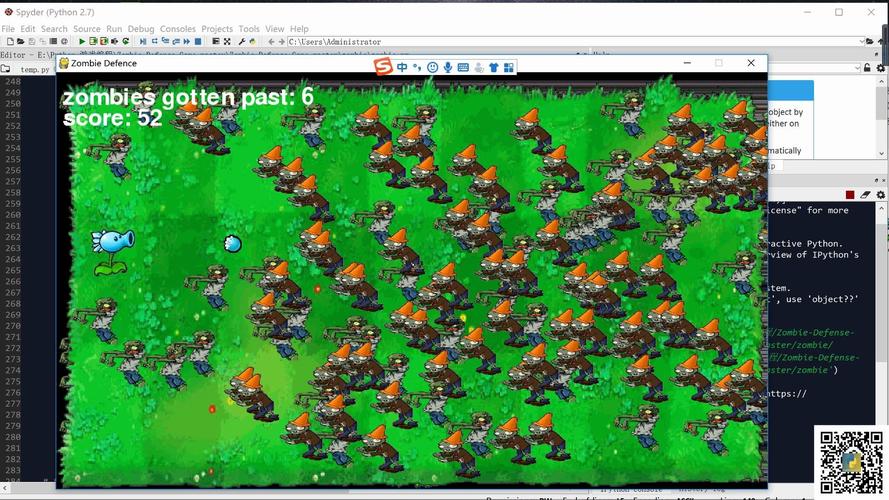Screen dimensions: 889x500
Task: Run the file with green play icon
Action: coord(82,41)
